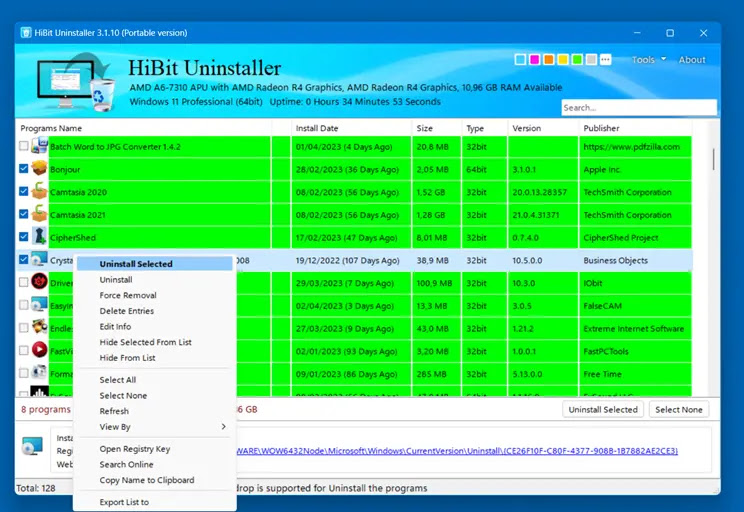Select the Extreme Internet Software publisher cell
Viewport: 744px width, 512px height.
pos(635,328)
